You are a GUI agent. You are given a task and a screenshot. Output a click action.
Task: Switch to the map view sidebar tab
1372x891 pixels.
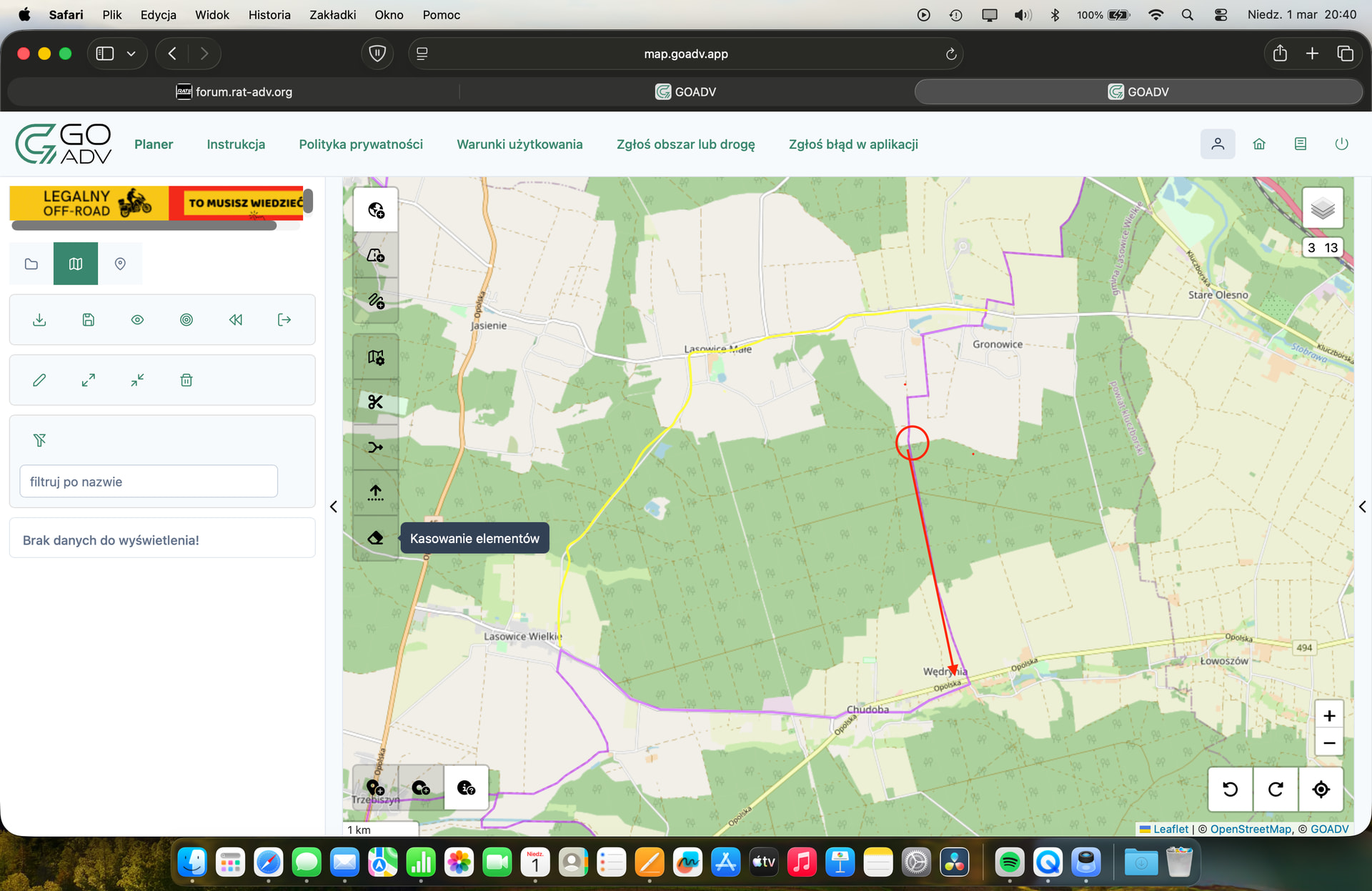click(76, 264)
